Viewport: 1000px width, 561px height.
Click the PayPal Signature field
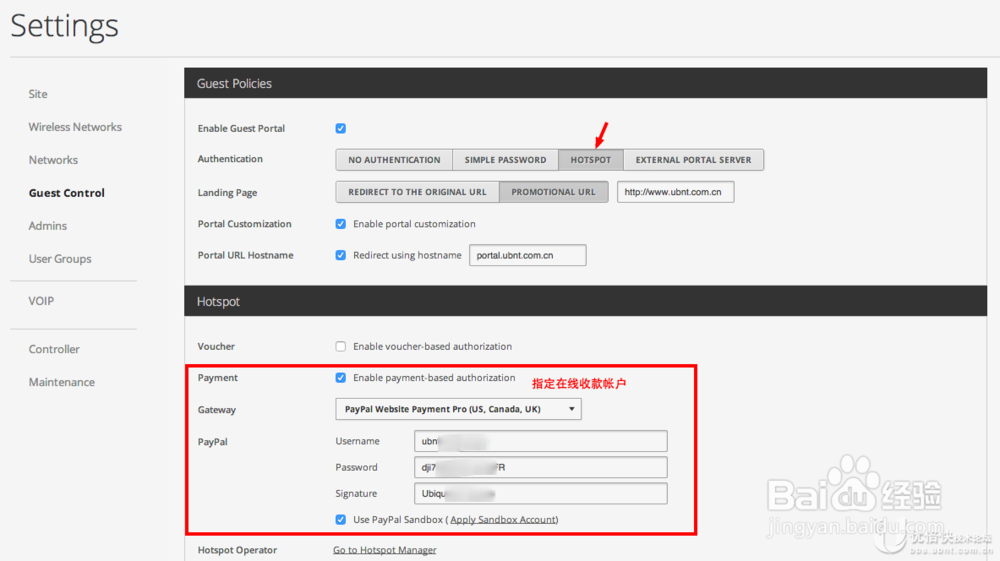[541, 493]
